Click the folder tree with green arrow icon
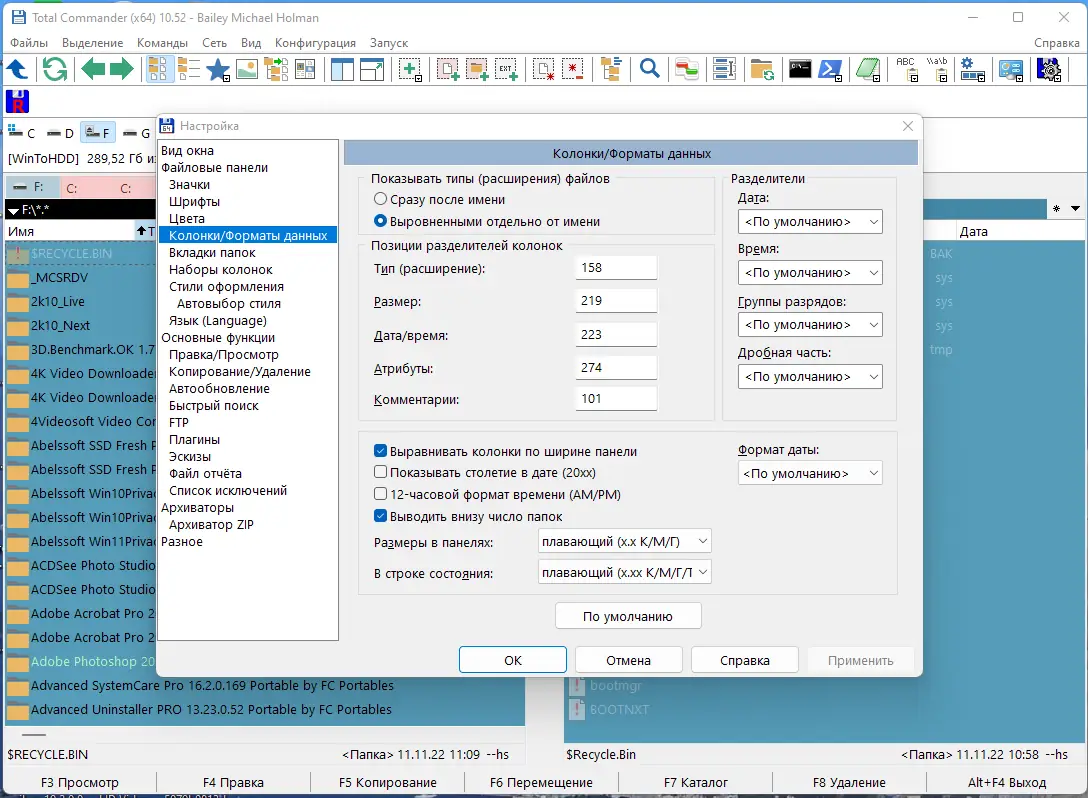Viewport: 1088px width, 798px height. pyautogui.click(x=276, y=69)
